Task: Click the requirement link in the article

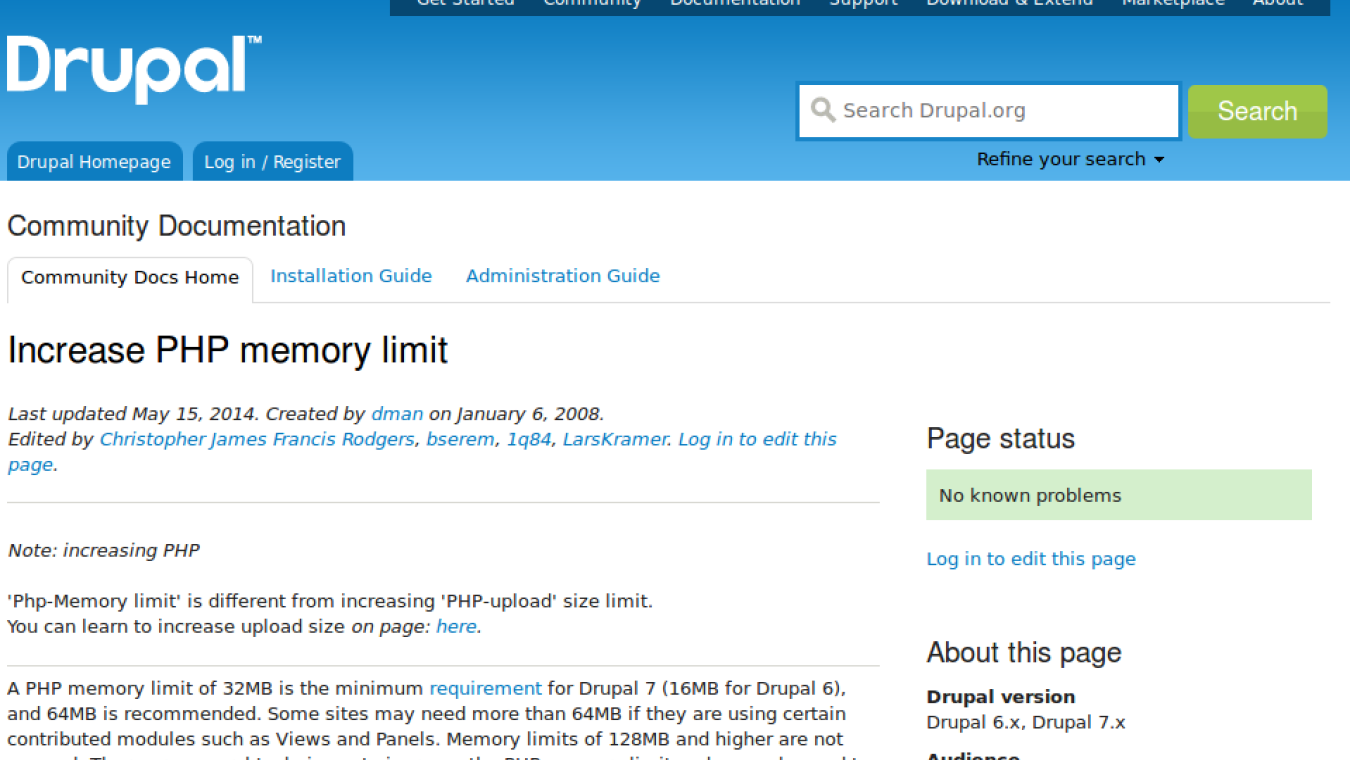Action: 485,688
